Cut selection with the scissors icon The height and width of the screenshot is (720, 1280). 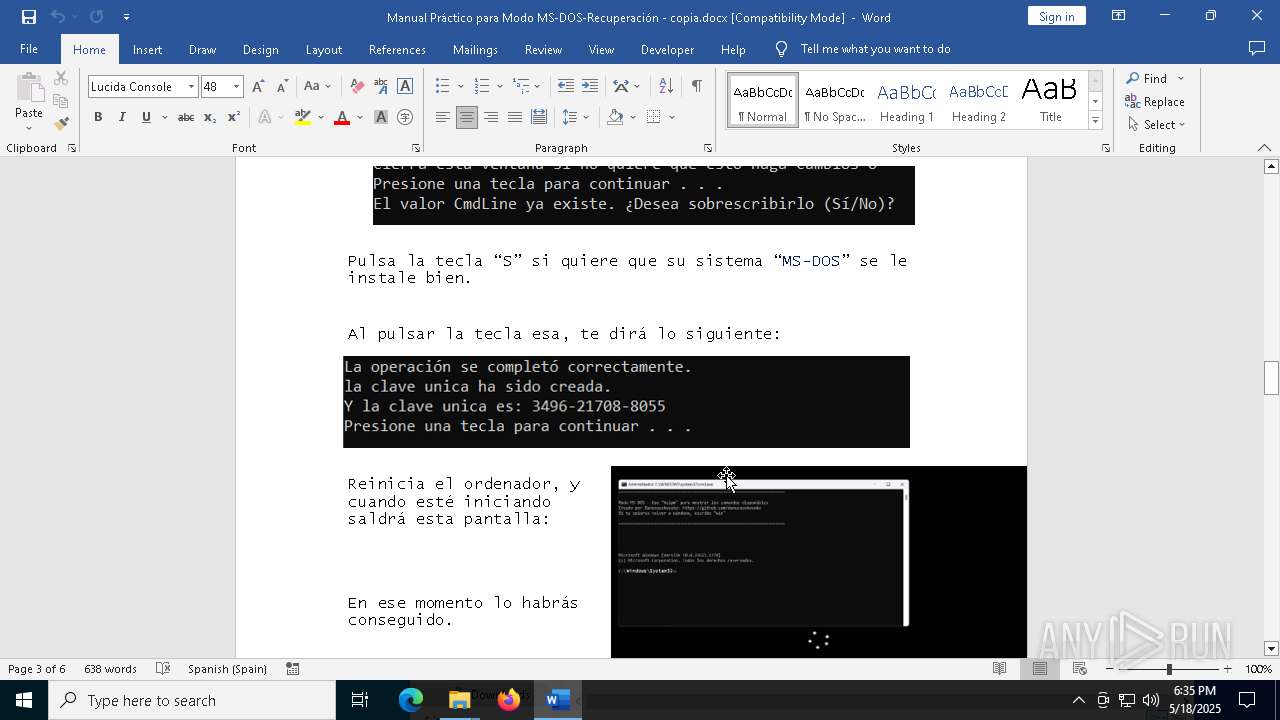61,78
